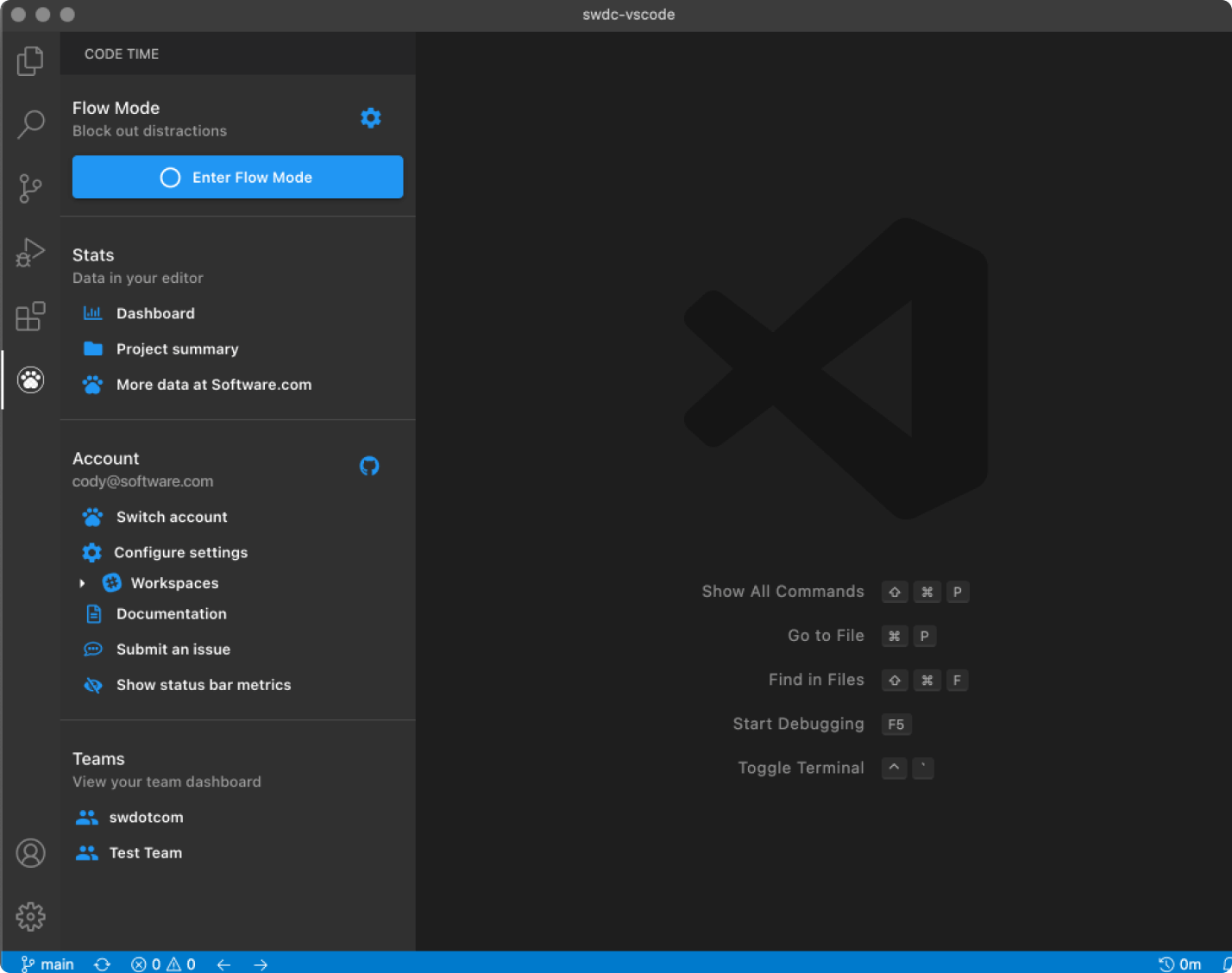Click the errors and warnings indicator

point(163,964)
